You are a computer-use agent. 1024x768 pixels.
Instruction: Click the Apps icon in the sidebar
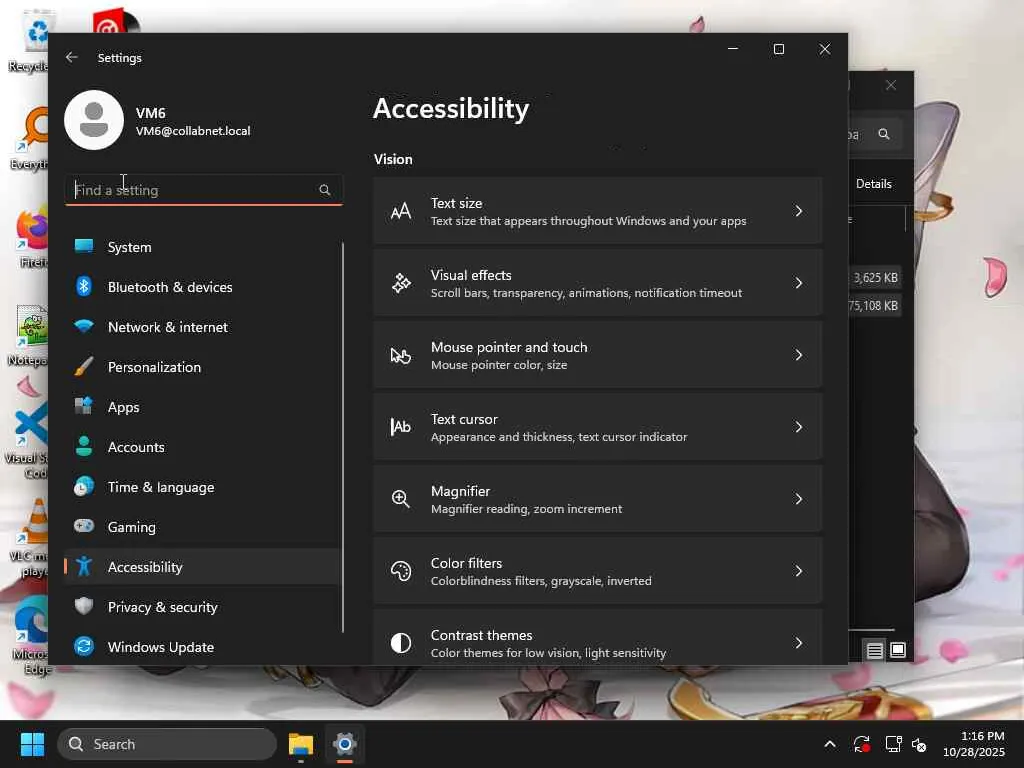pyautogui.click(x=84, y=406)
